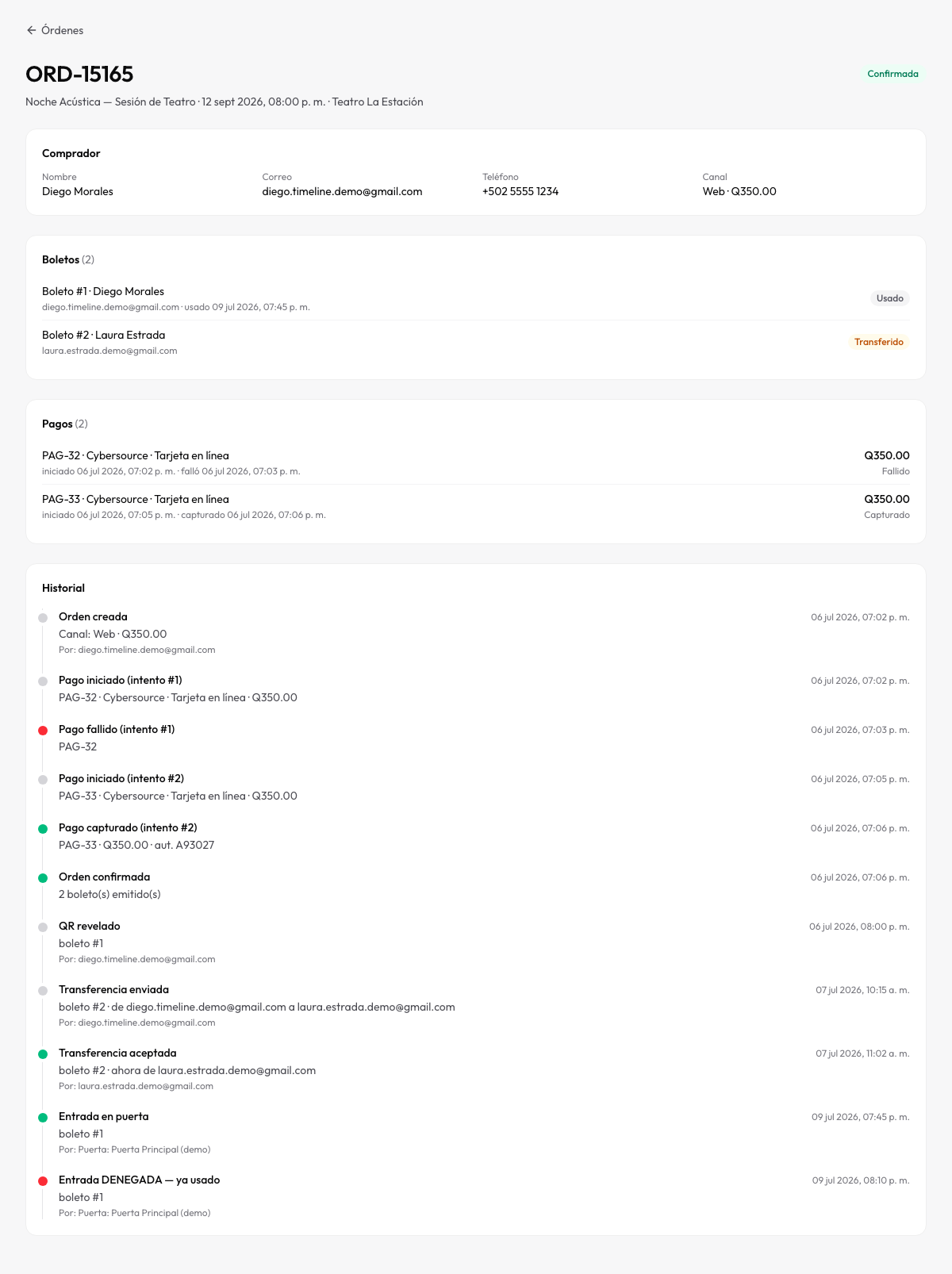Open the Boleto #2 Laura Estrada row
Viewport: 952px width, 1274px height.
[x=476, y=342]
